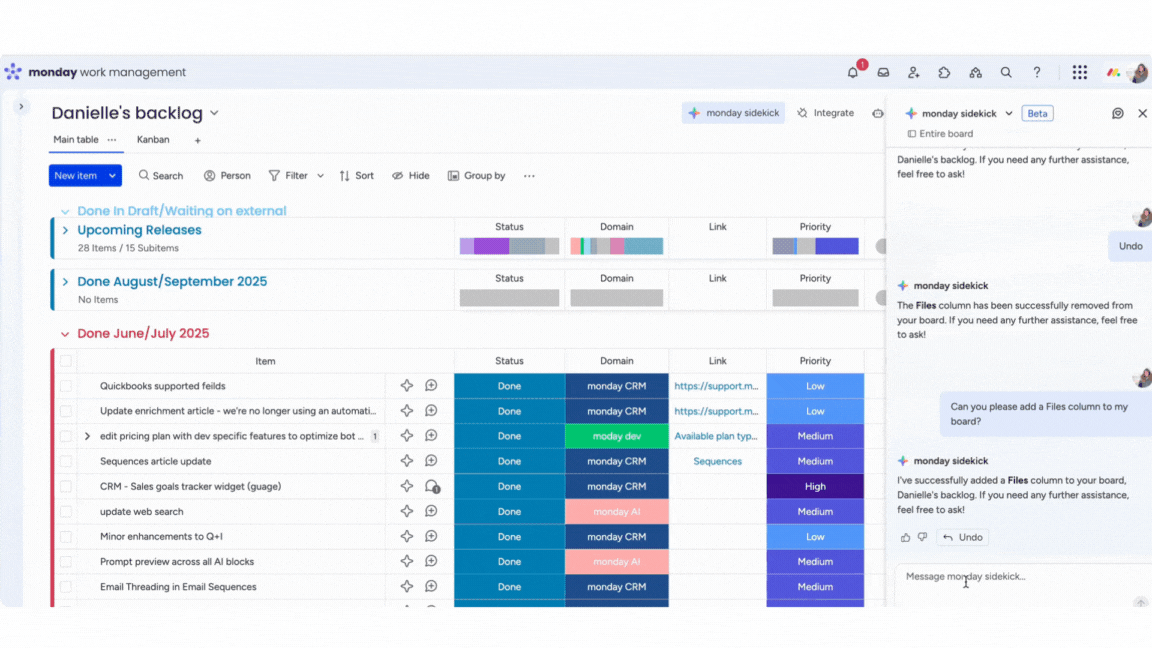Image resolution: width=1152 pixels, height=648 pixels.
Task: Add a new board view with plus
Action: [198, 140]
